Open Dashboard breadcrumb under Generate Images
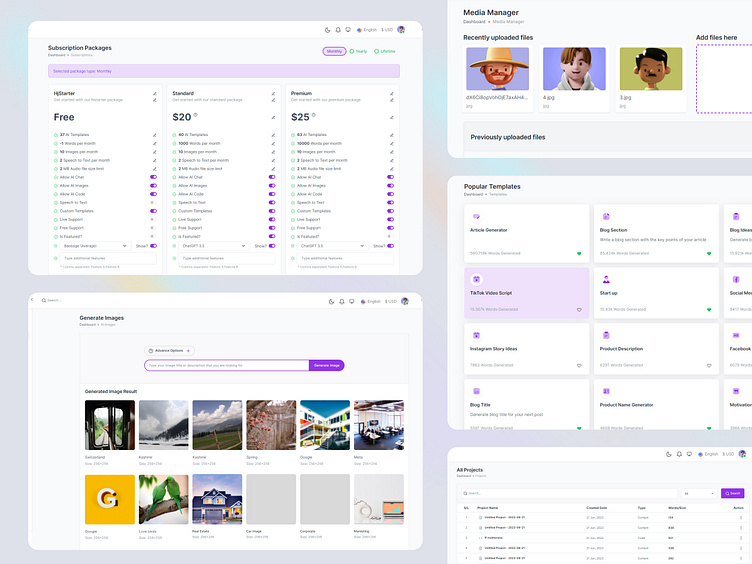 coord(88,325)
